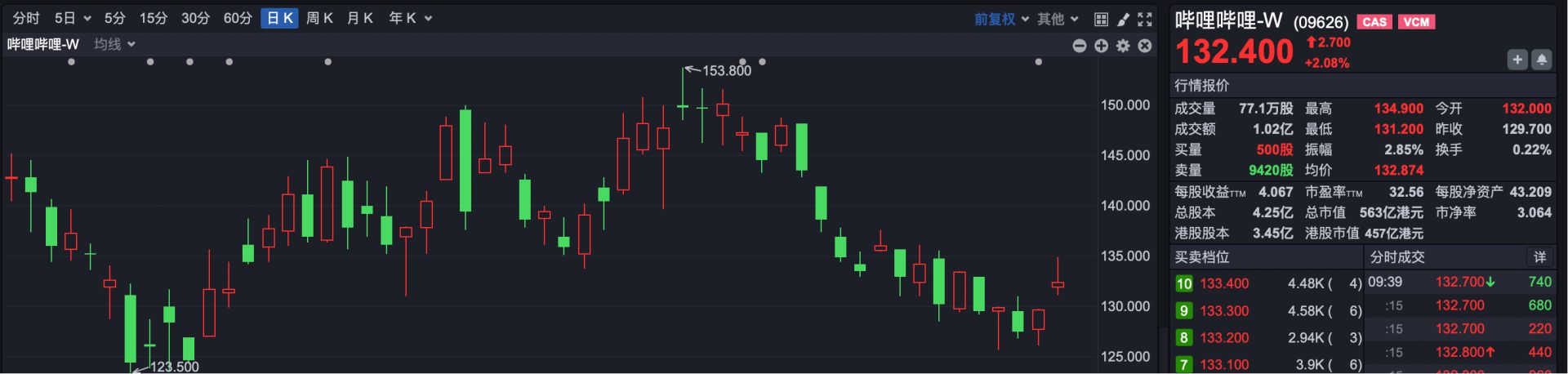Click the CAS badge label

(x=1374, y=22)
